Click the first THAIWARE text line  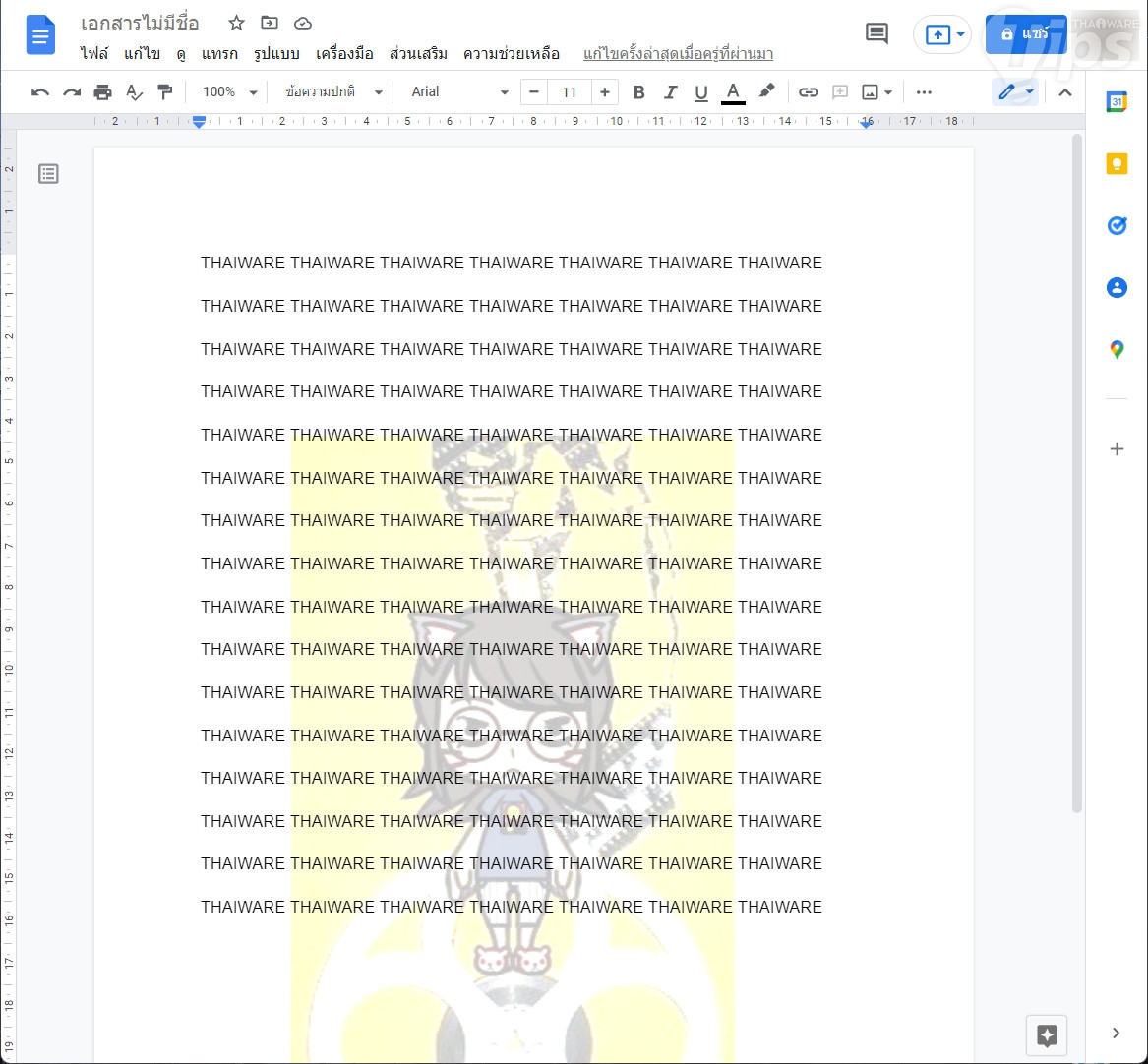511,263
